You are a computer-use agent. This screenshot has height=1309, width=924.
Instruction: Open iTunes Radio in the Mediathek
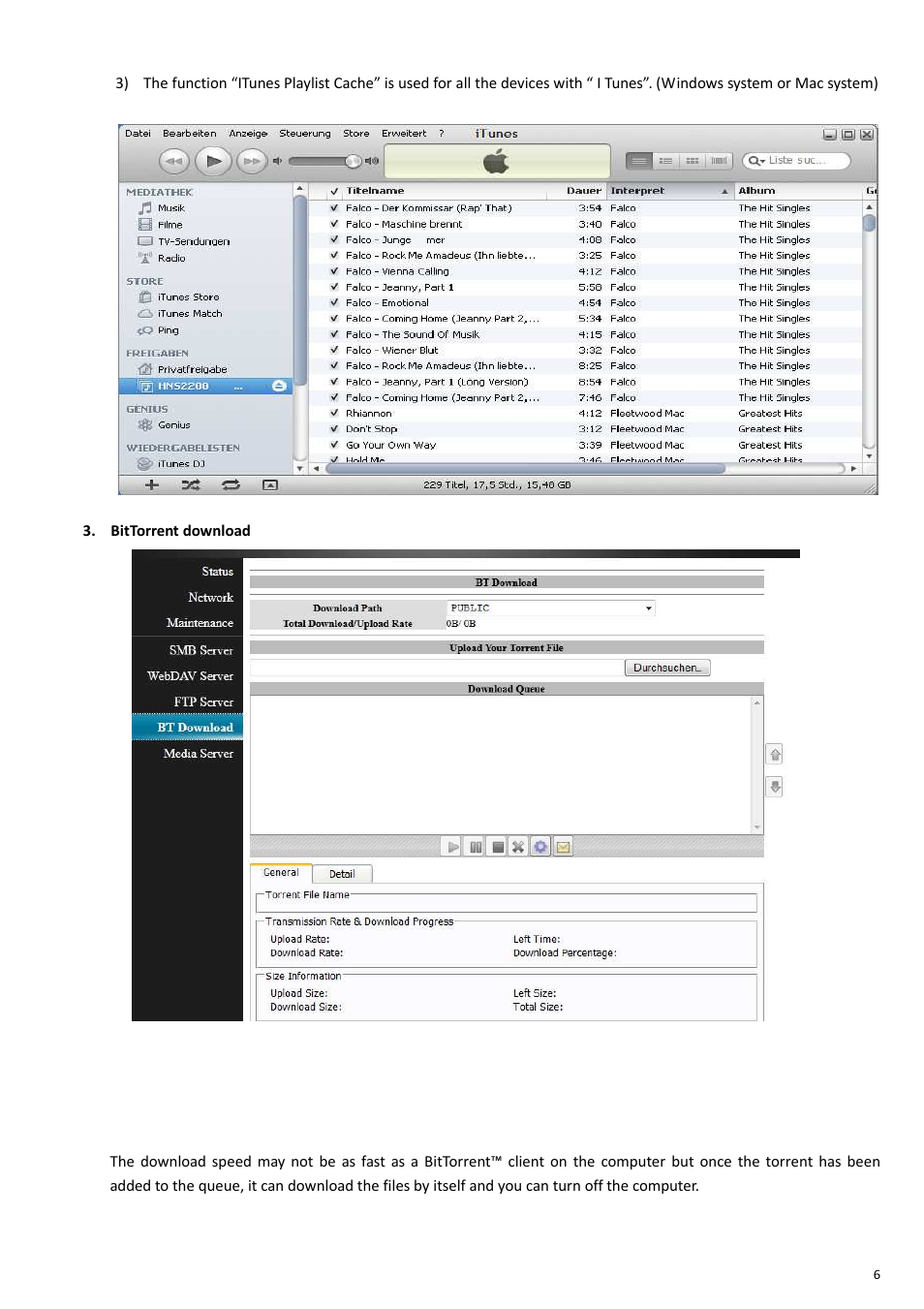(170, 258)
